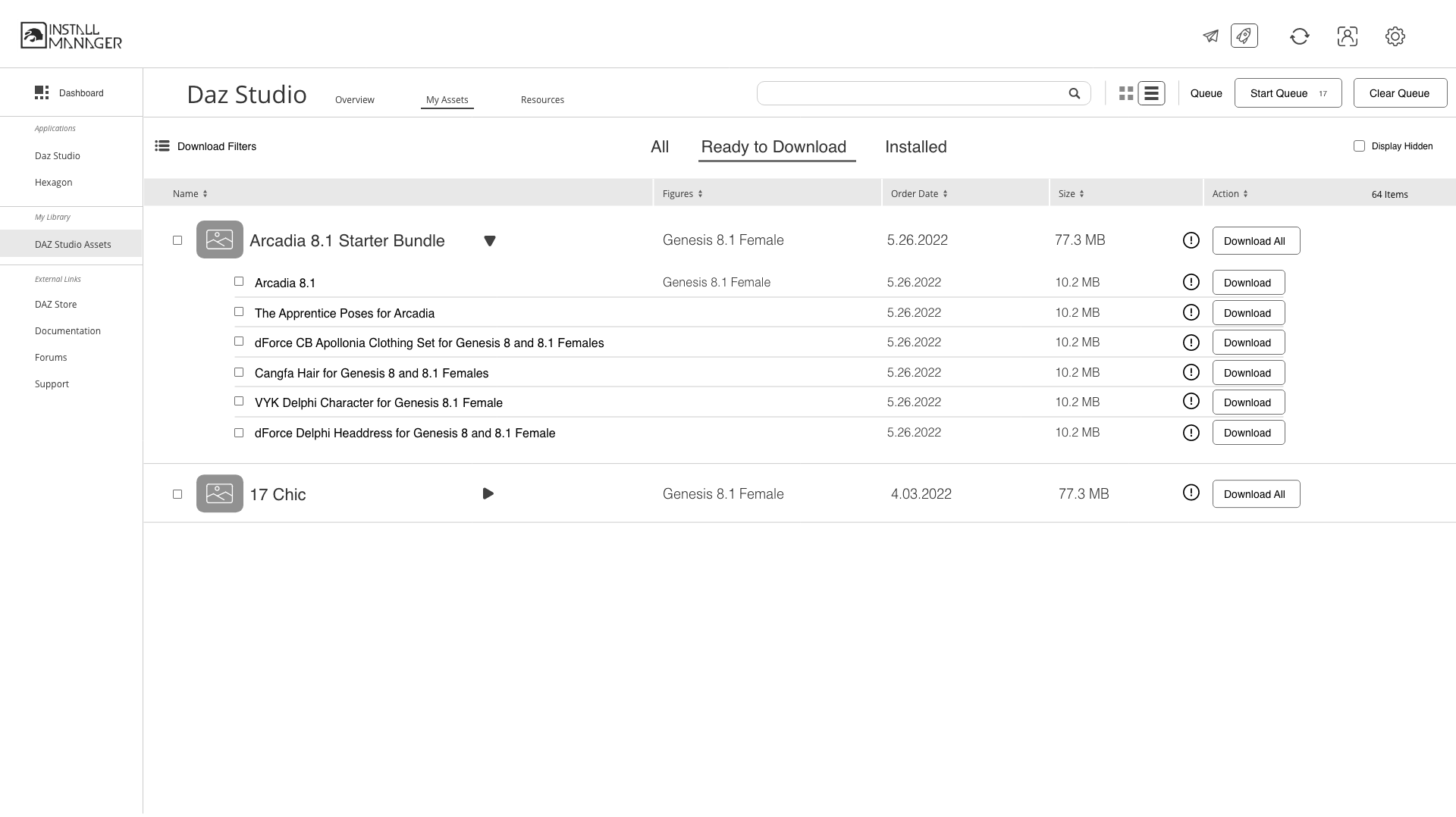The height and width of the screenshot is (817, 1456).
Task: Click the rocket launch icon
Action: pyautogui.click(x=1244, y=36)
